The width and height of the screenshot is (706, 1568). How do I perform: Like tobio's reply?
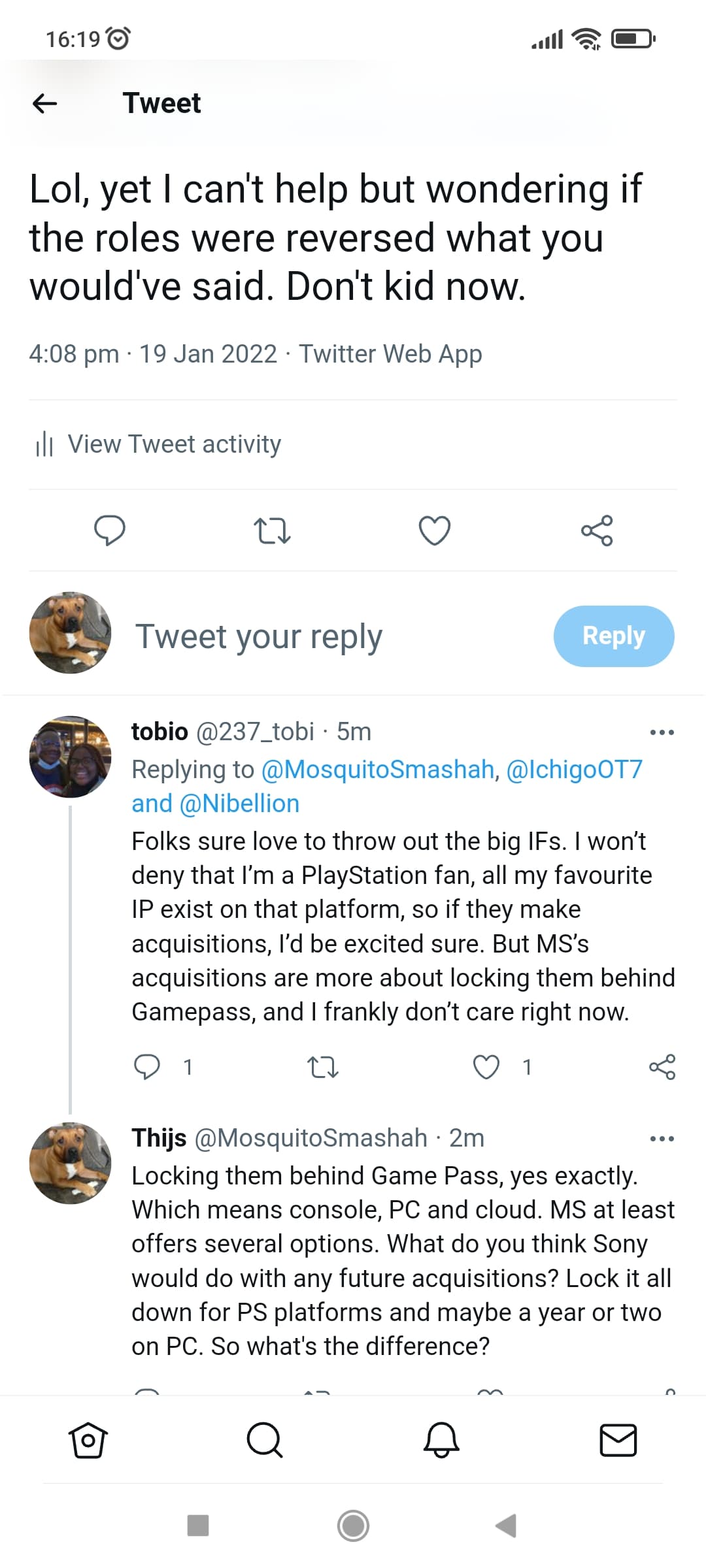tap(486, 1067)
